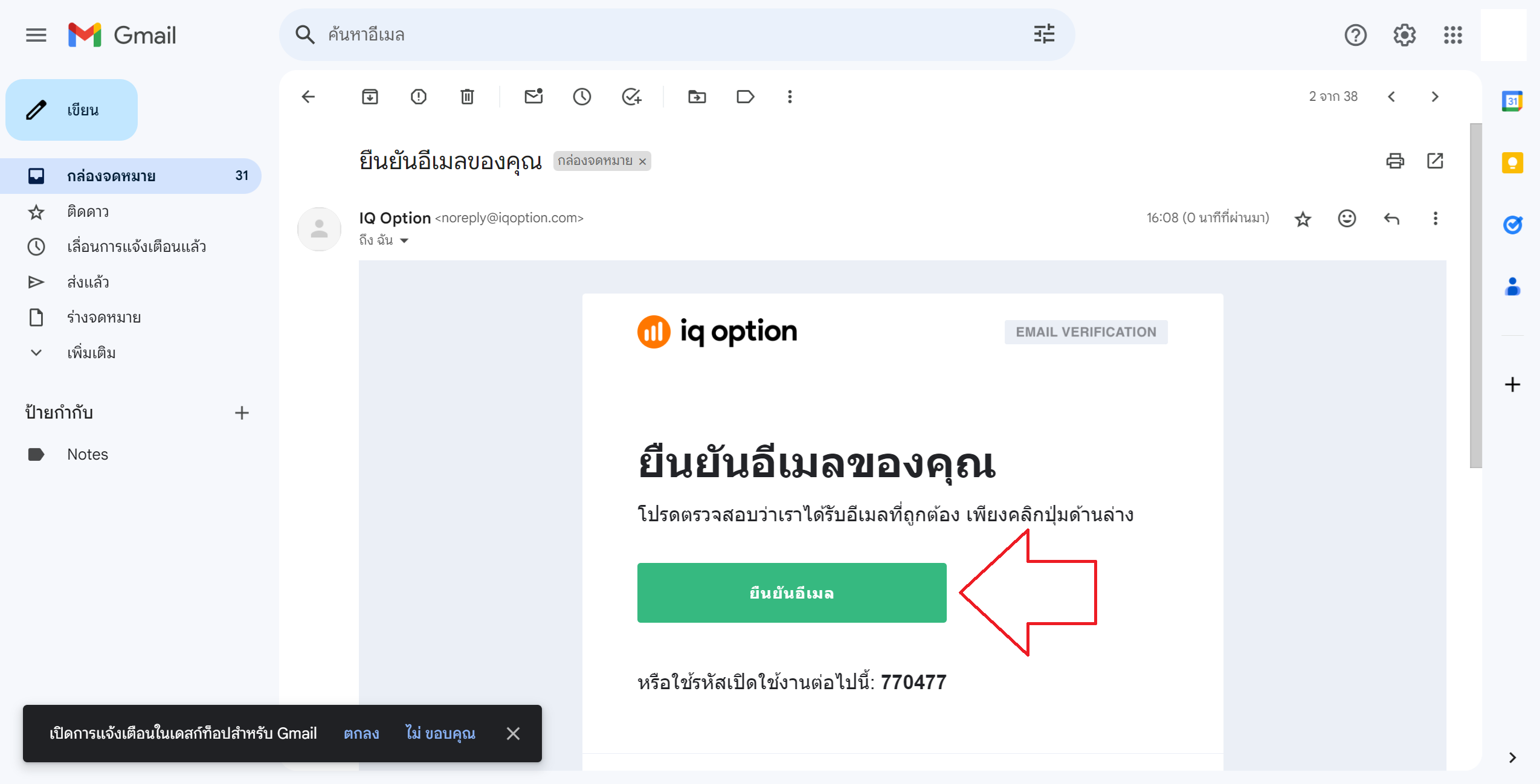Report this email as spam
This screenshot has width=1540, height=784.
[419, 97]
